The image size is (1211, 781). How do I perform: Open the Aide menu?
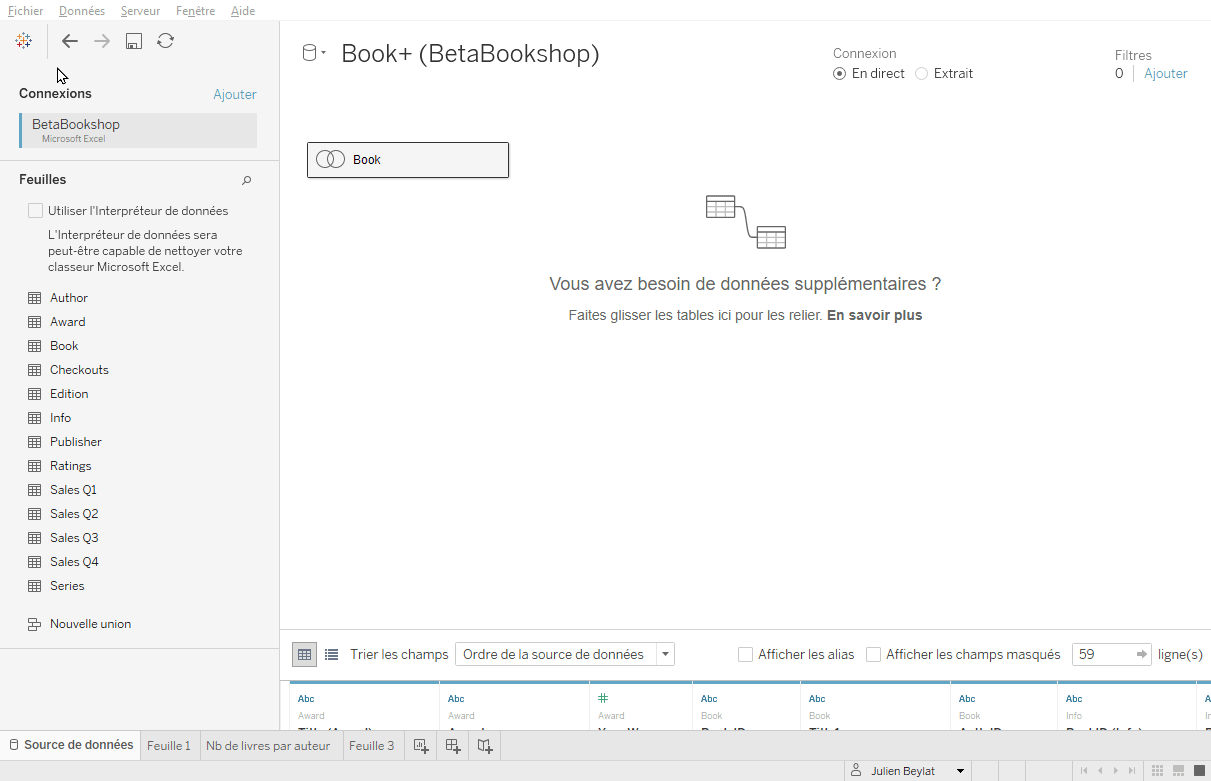tap(243, 11)
